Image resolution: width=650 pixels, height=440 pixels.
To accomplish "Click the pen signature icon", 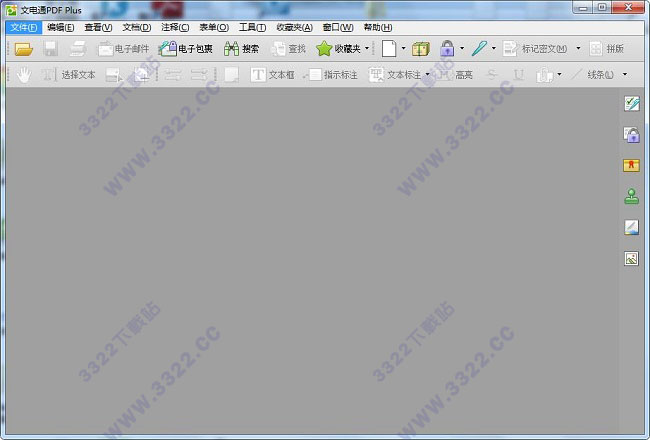I will point(479,49).
